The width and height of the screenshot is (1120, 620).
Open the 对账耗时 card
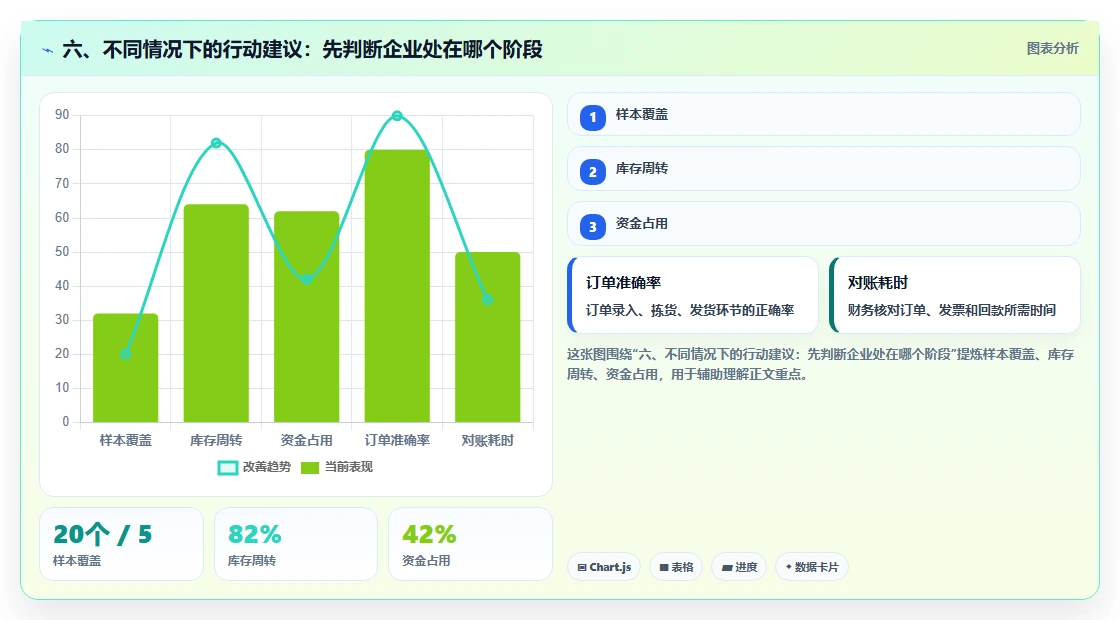(955, 295)
